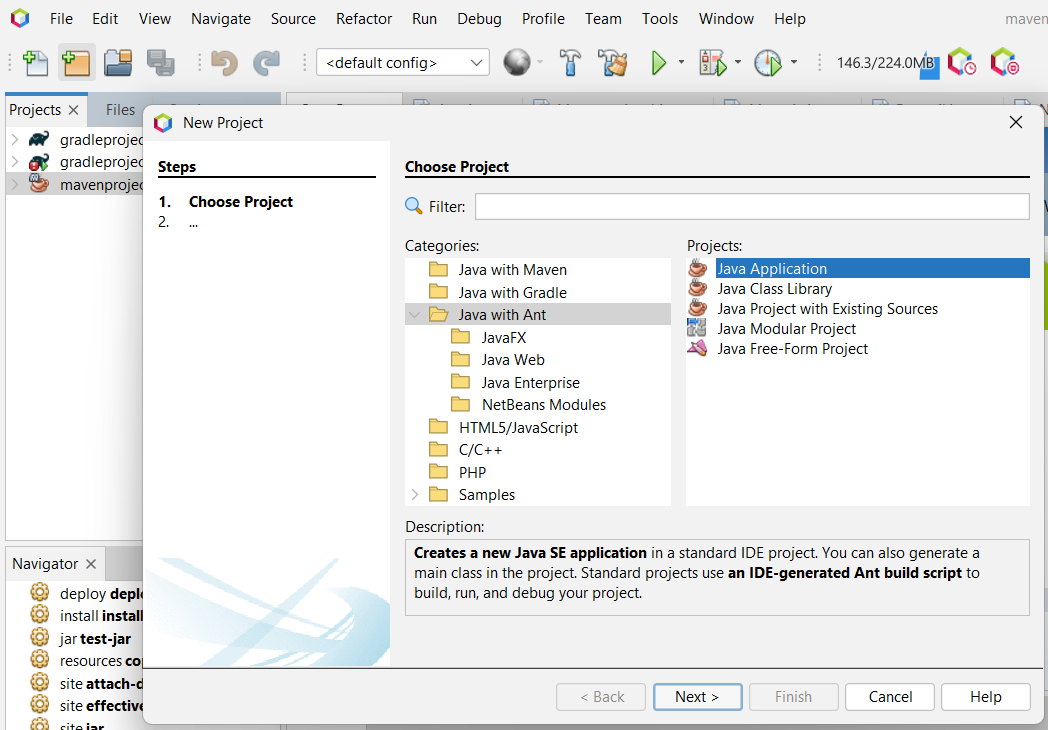Viewport: 1048px width, 730px height.
Task: Open the browser globe dropdown arrow
Action: pyautogui.click(x=540, y=62)
